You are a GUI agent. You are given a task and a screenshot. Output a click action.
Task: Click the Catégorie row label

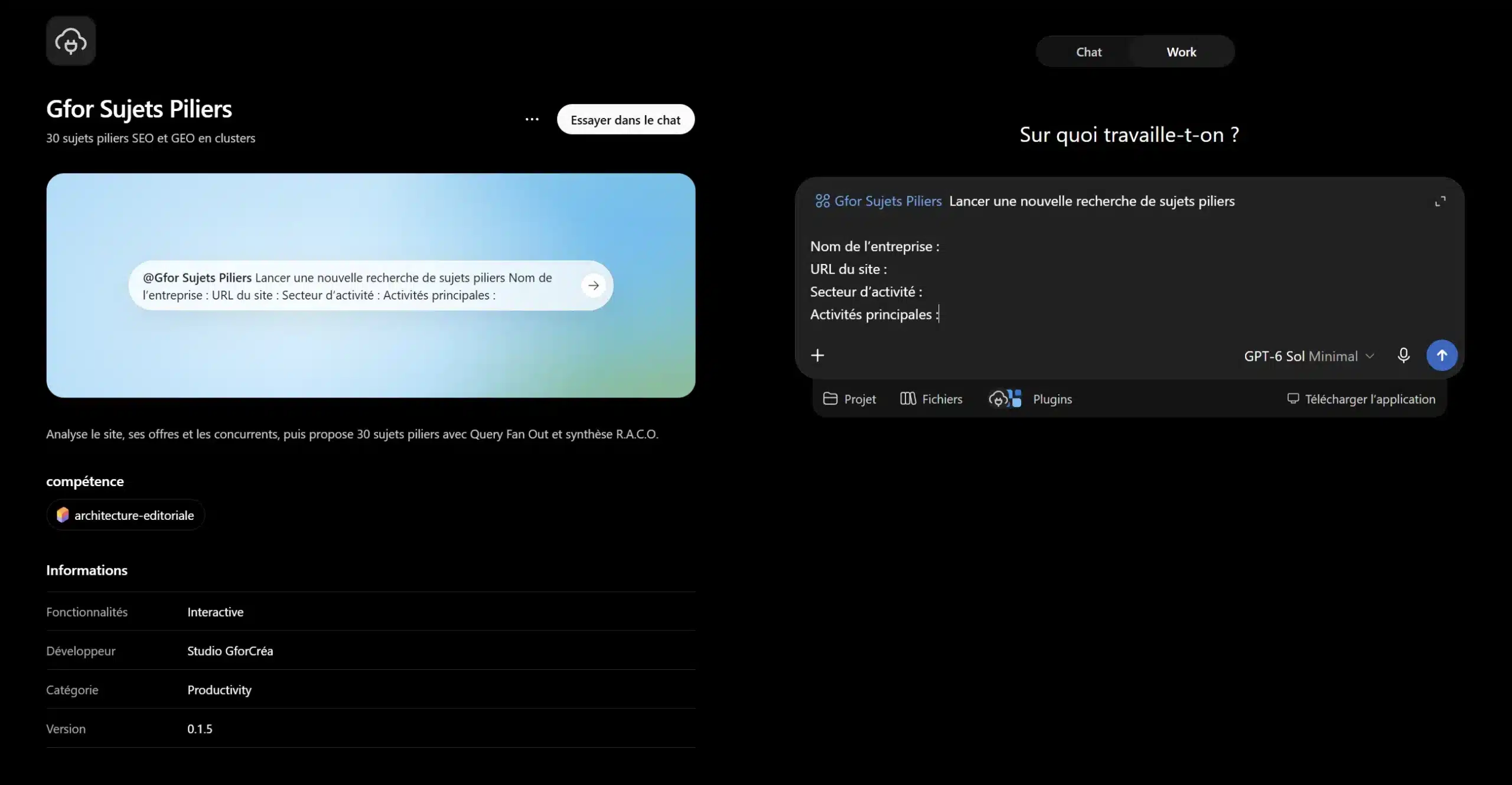[72, 690]
